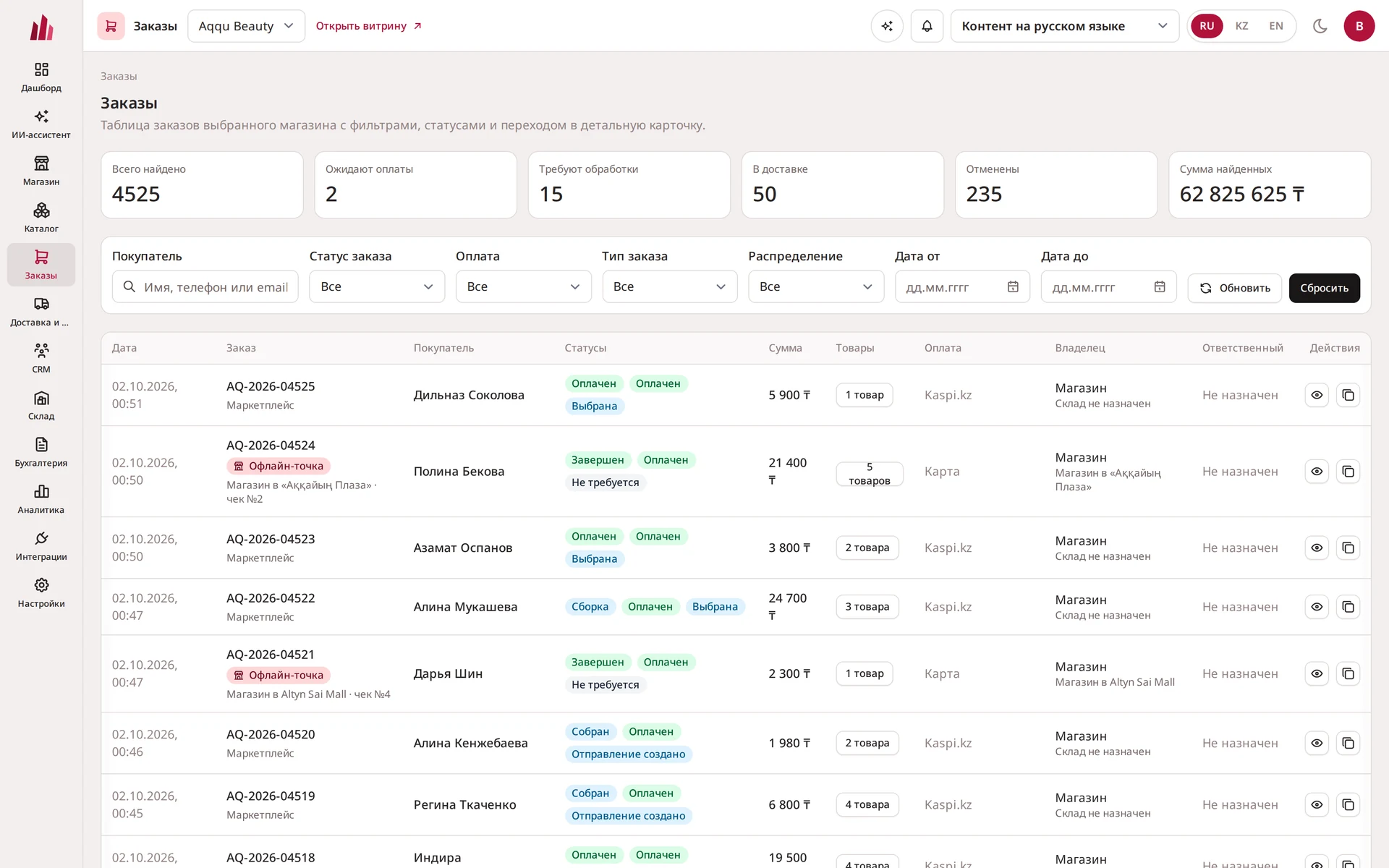Open Каталог in the sidebar
Image resolution: width=1389 pixels, height=868 pixels.
point(41,218)
